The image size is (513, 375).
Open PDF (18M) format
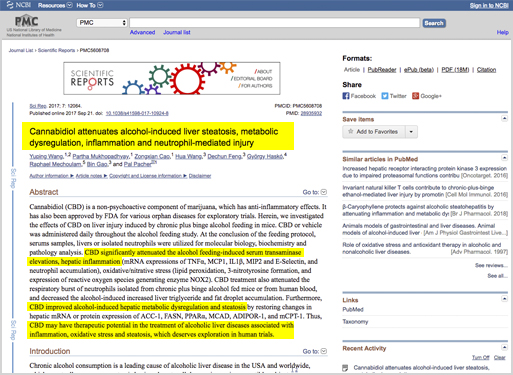[455, 70]
